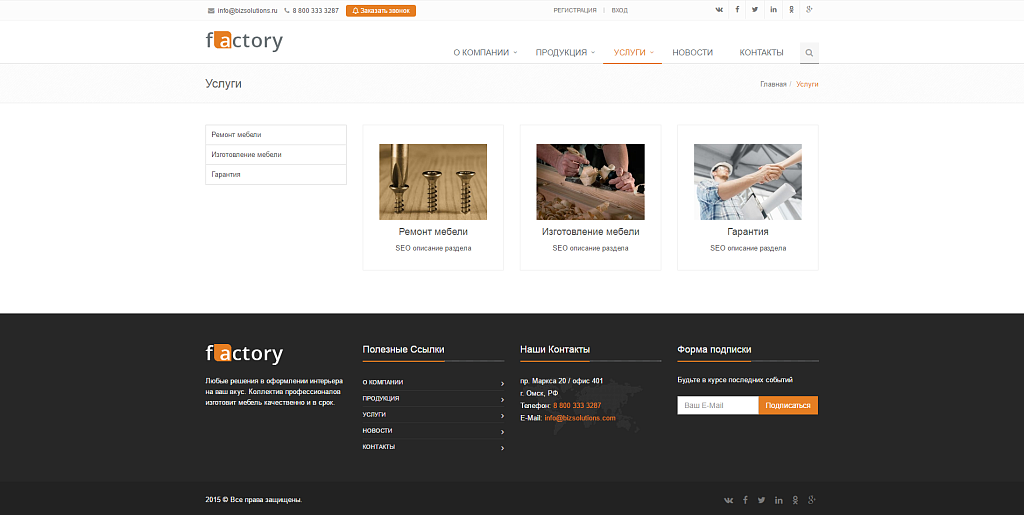Go to the НОВОСТИ menu item
This screenshot has height=515, width=1024.
point(692,53)
